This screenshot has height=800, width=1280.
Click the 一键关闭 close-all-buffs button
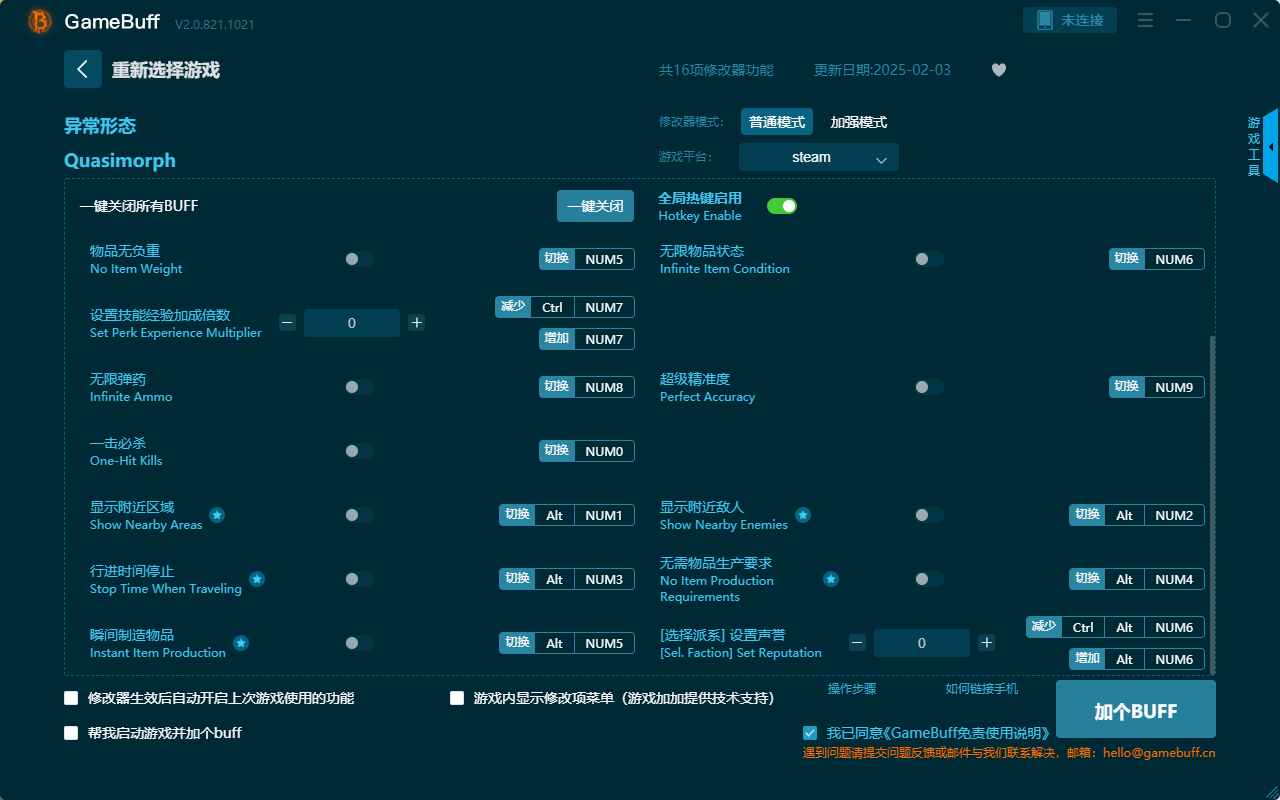pyautogui.click(x=596, y=205)
